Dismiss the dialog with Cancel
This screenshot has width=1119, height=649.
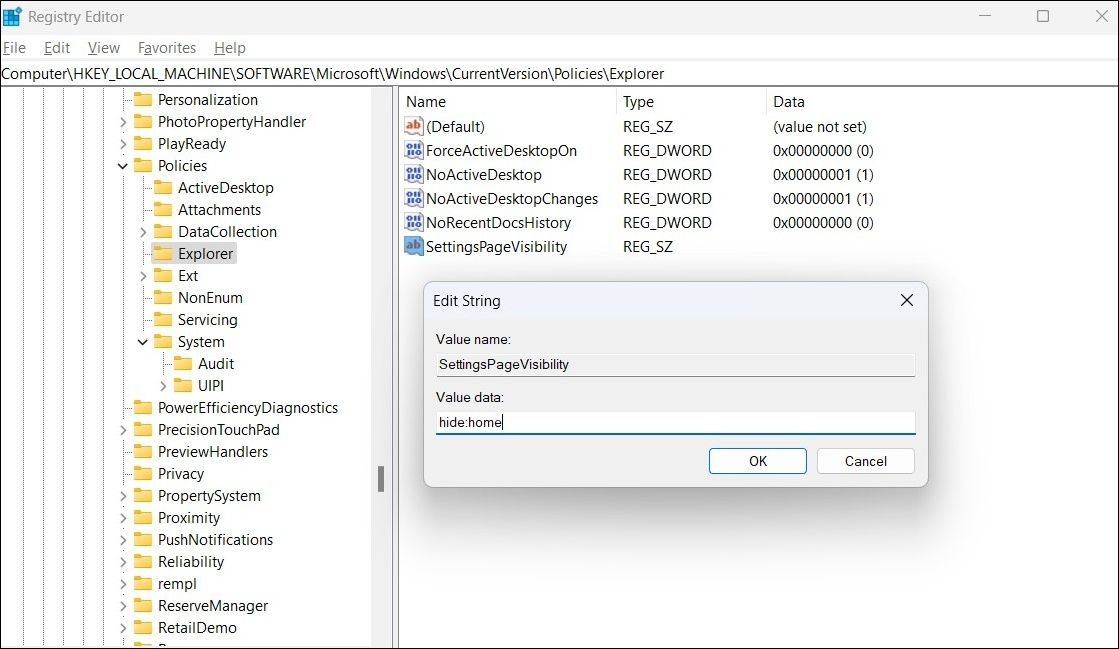pos(864,461)
